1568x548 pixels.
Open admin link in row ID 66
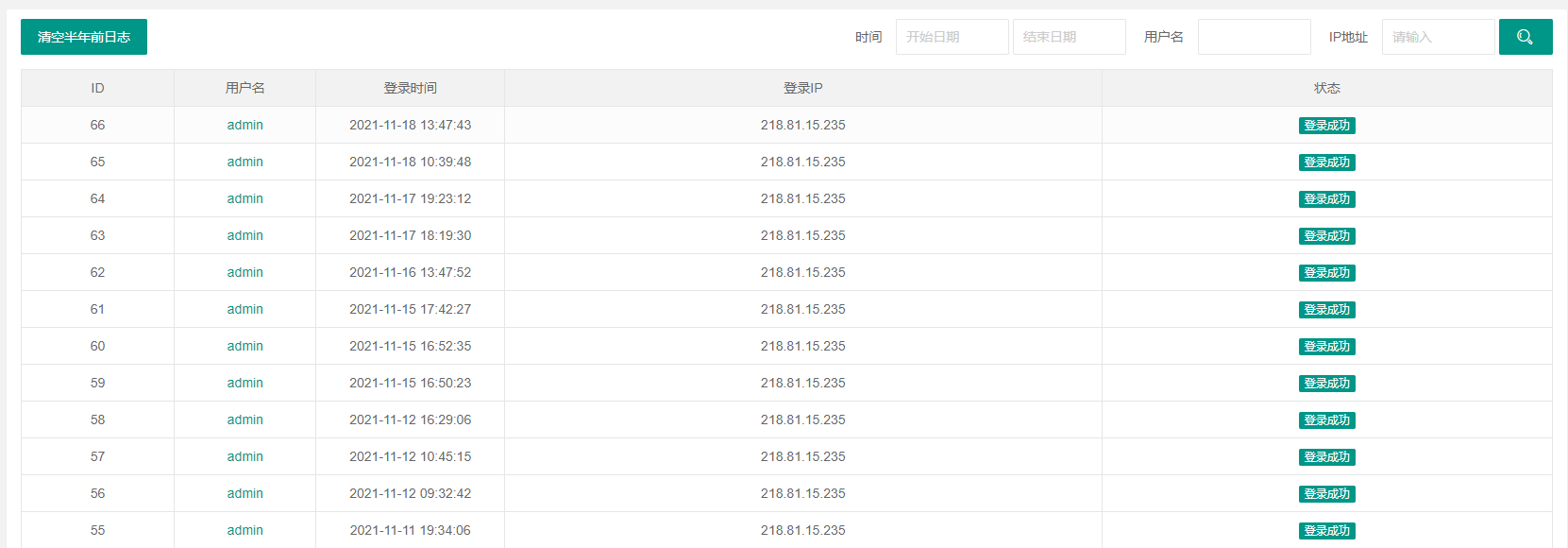(x=245, y=125)
